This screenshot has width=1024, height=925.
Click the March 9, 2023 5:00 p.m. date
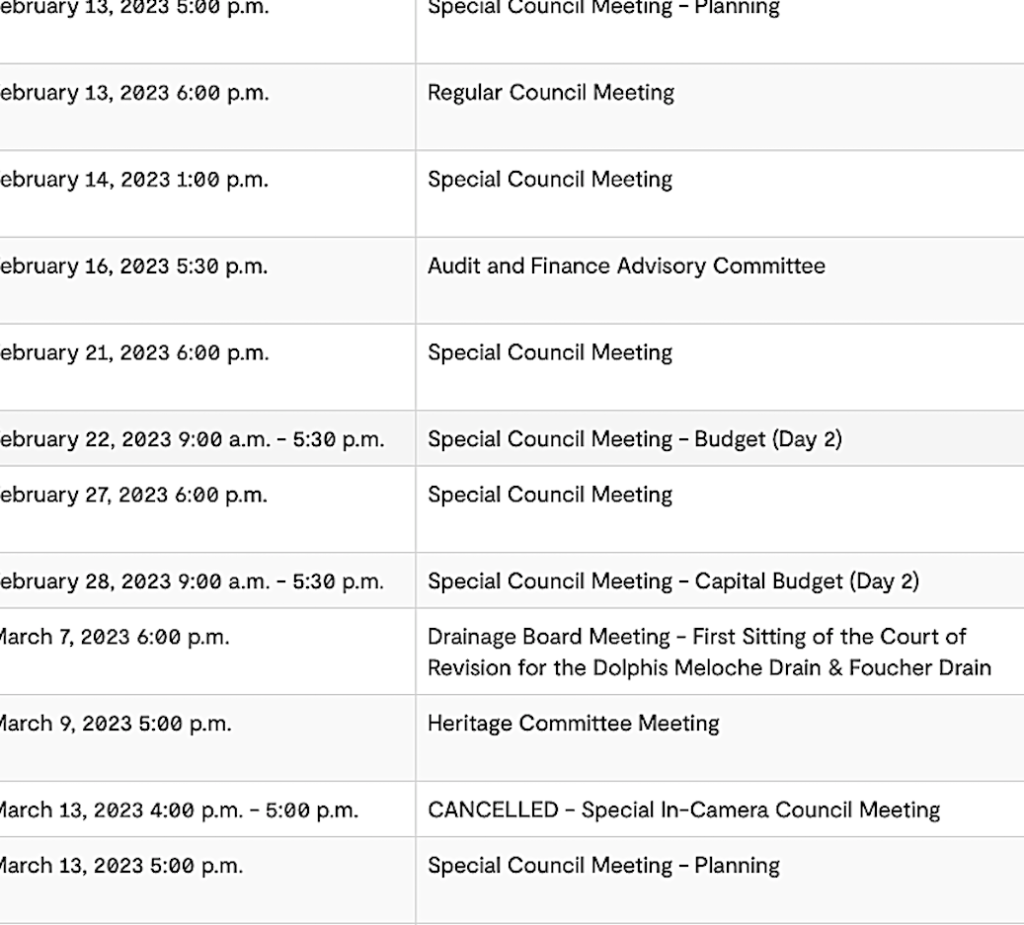[x=116, y=723]
